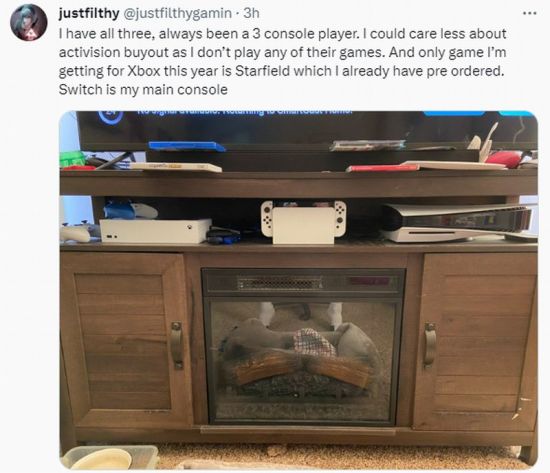Click the plaid fabric reflected in the fireplace glass
Viewport: 550px width, 473px height.
pyautogui.click(x=314, y=342)
